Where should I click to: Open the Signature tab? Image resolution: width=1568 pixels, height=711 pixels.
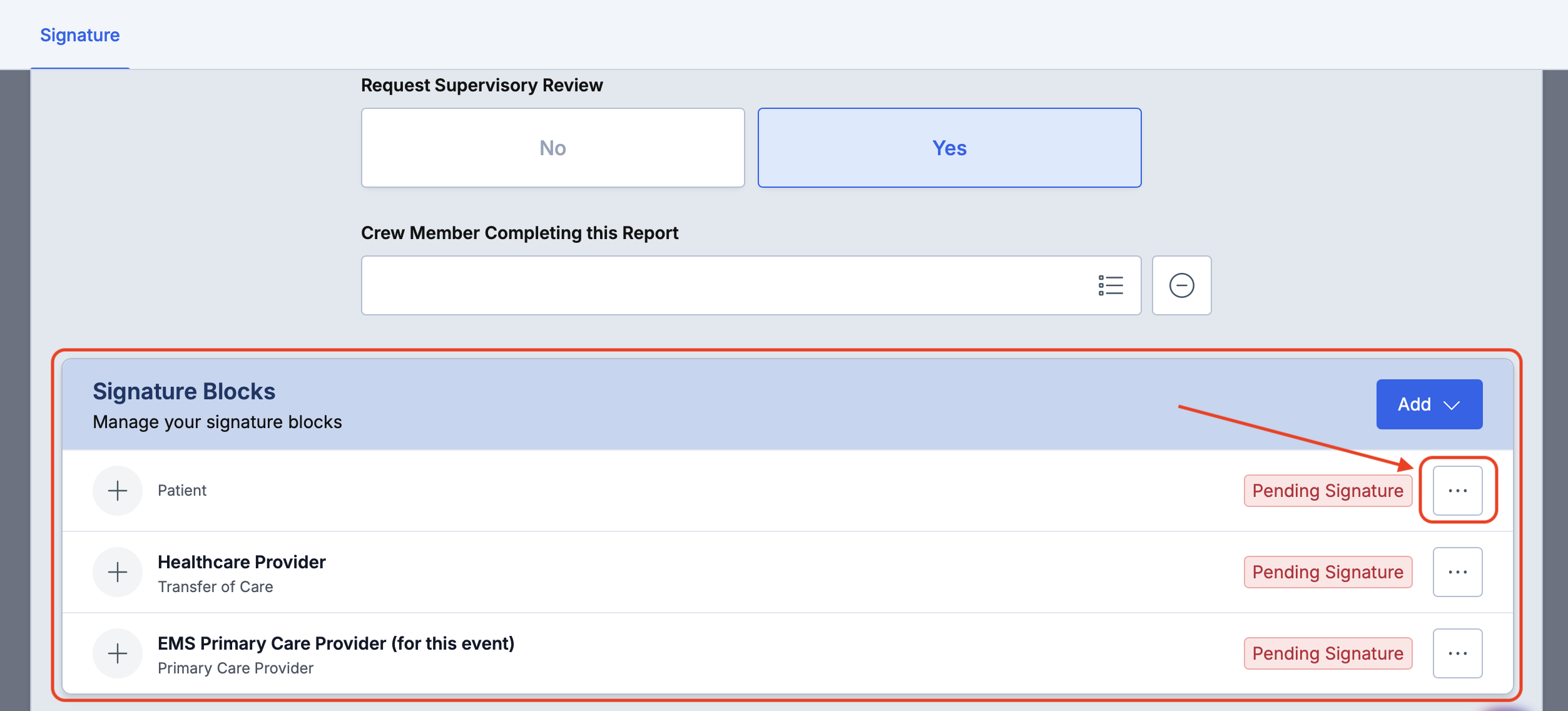(79, 35)
